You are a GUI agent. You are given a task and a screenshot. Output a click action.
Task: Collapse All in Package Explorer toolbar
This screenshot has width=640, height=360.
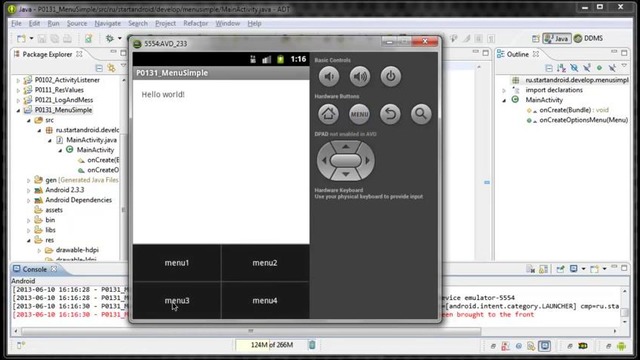click(x=99, y=68)
